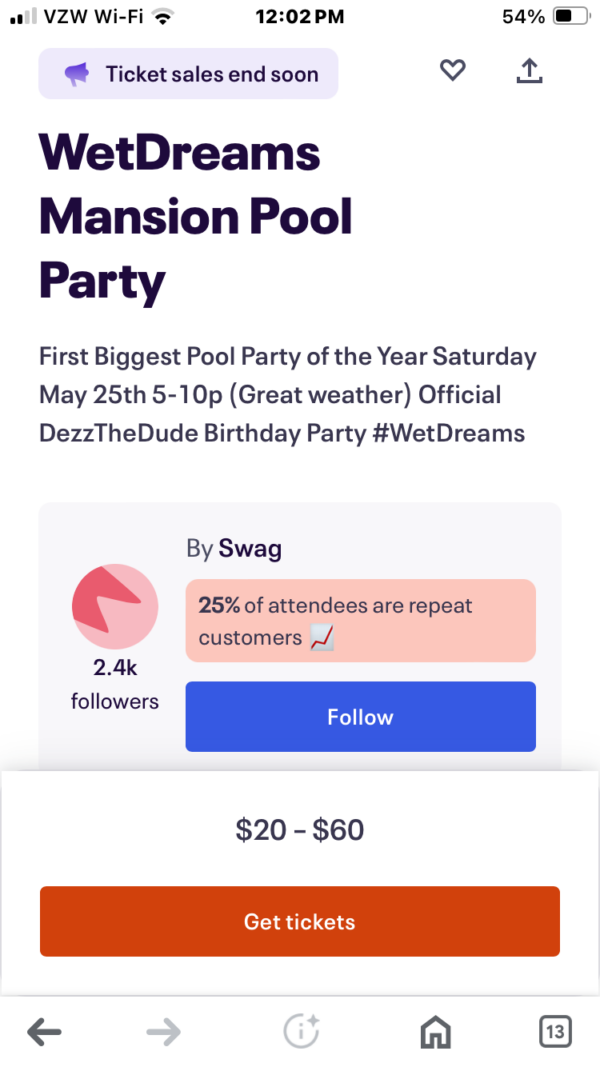
Task: Tap the heart icon to save event
Action: (x=453, y=71)
